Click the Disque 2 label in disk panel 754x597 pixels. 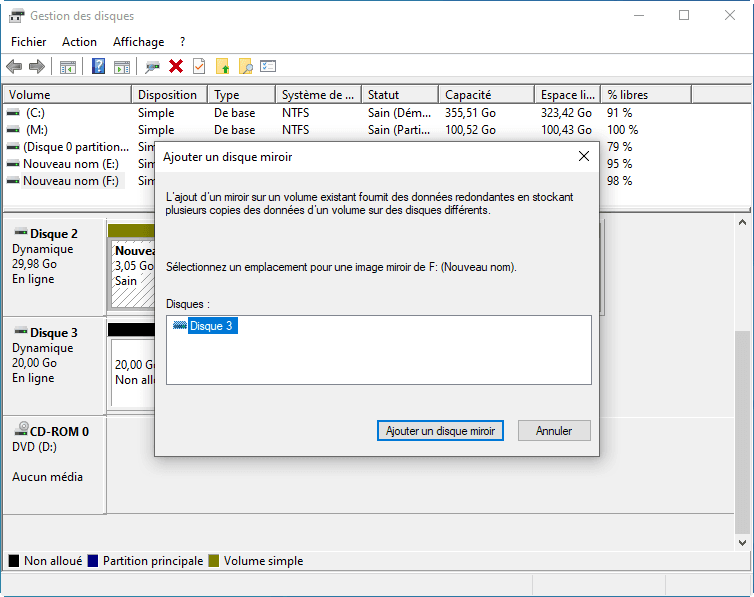[54, 234]
